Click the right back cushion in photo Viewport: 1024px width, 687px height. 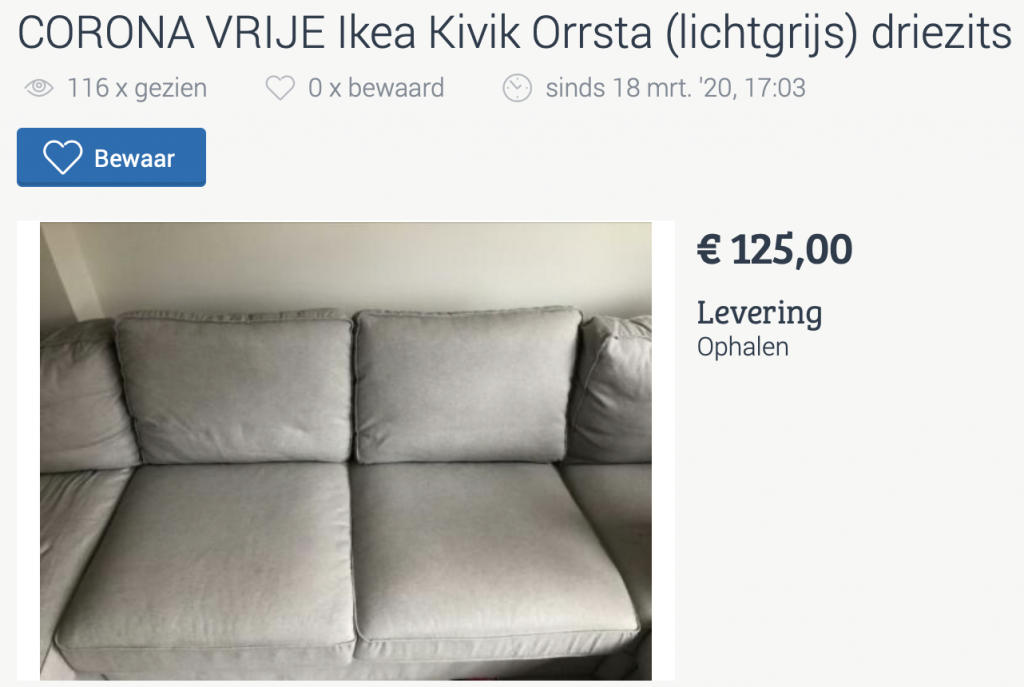tap(468, 385)
